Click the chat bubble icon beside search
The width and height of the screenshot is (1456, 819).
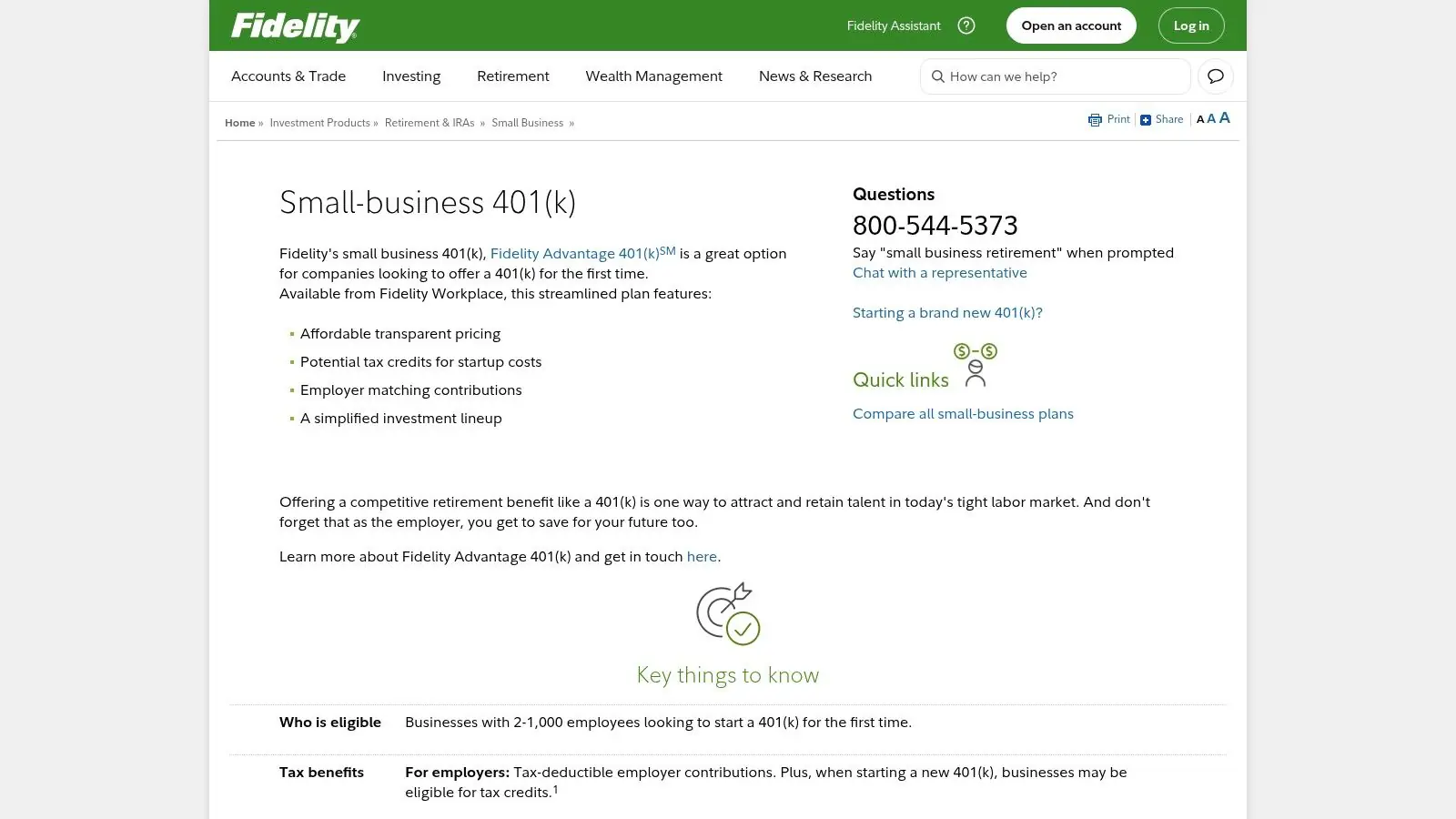pos(1216,76)
